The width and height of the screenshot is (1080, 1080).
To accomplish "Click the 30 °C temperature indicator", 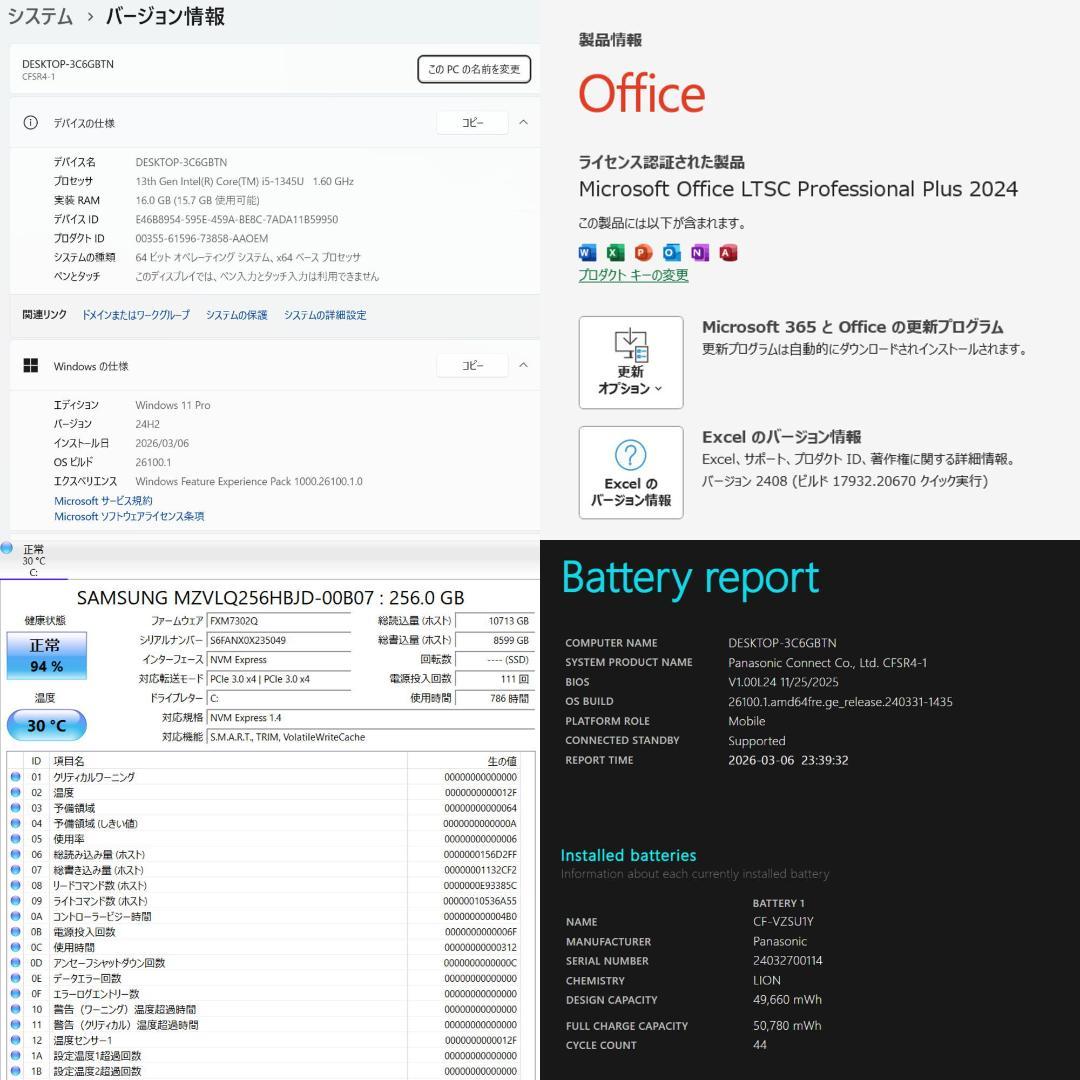I will click(46, 725).
